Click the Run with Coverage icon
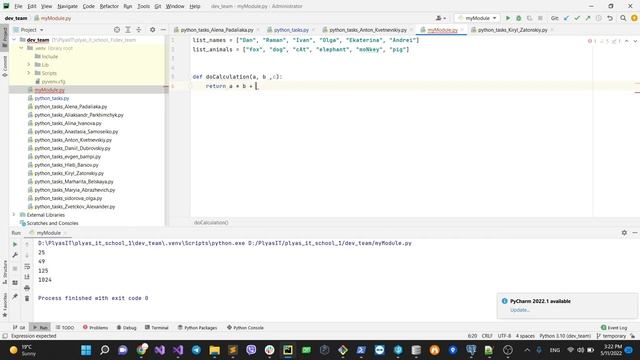Screen dimensions: 640x360 [529, 18]
